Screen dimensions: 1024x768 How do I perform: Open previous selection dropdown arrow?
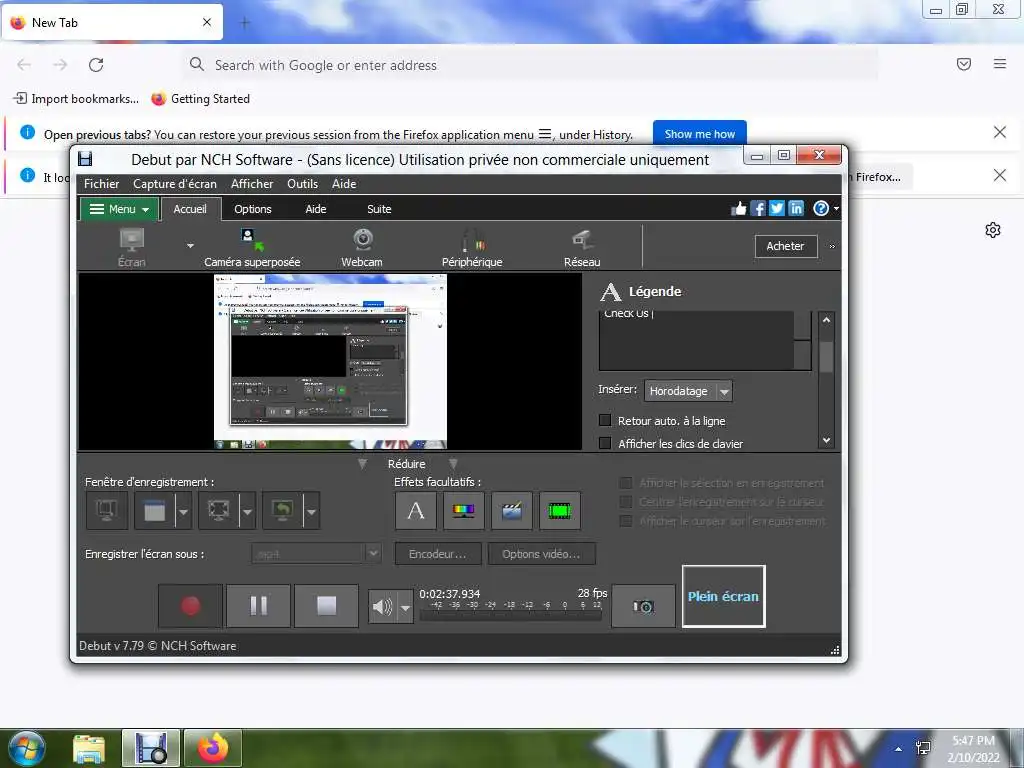(312, 510)
